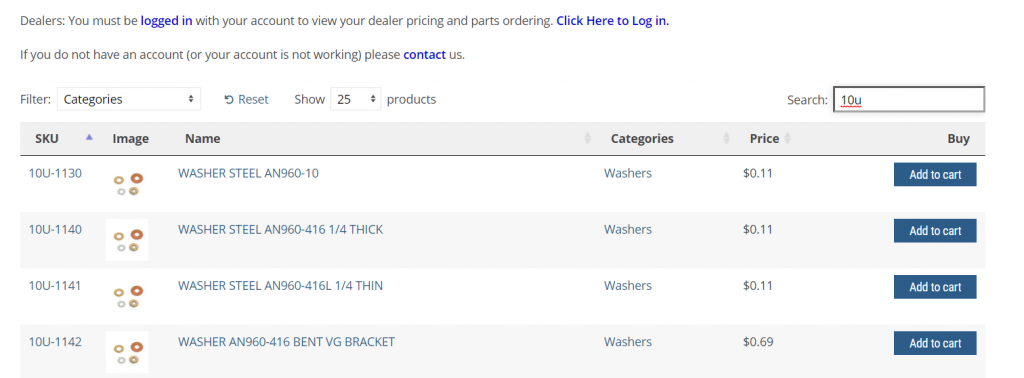1024x378 pixels.
Task: Open the 'logged in' link
Action: point(167,20)
